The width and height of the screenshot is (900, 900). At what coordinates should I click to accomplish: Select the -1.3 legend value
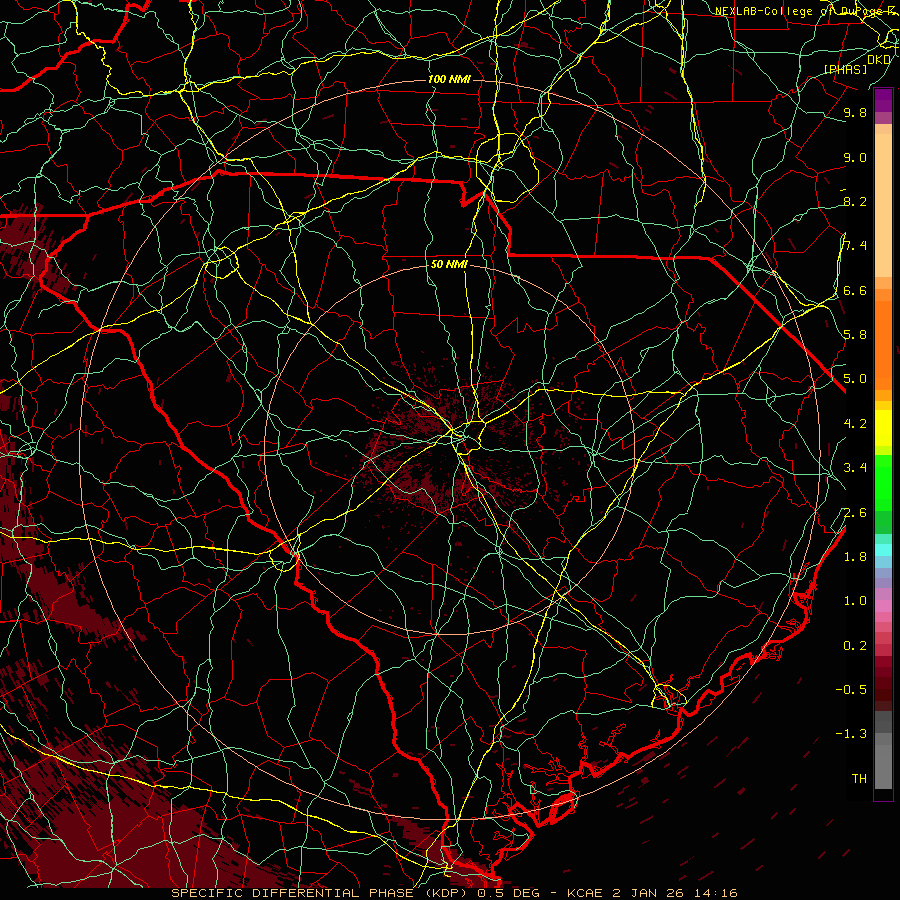(851, 734)
